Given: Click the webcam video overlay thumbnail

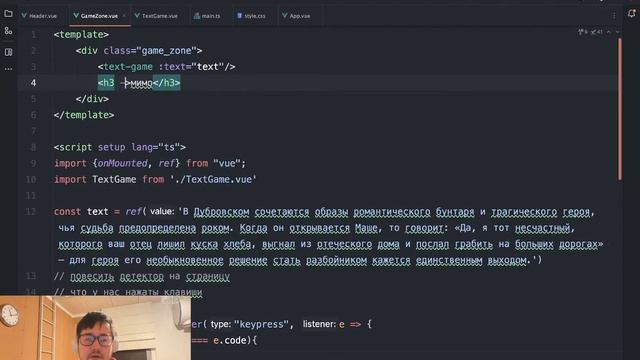Looking at the screenshot, I should [x=95, y=328].
